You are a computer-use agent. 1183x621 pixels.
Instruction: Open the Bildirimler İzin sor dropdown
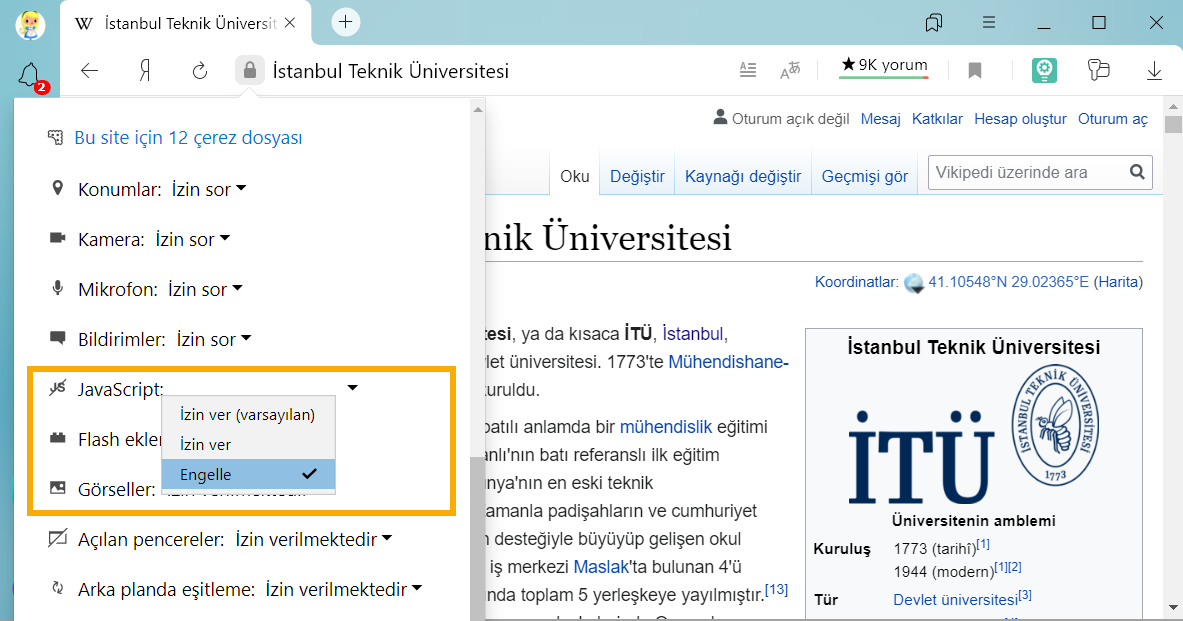[x=214, y=340]
